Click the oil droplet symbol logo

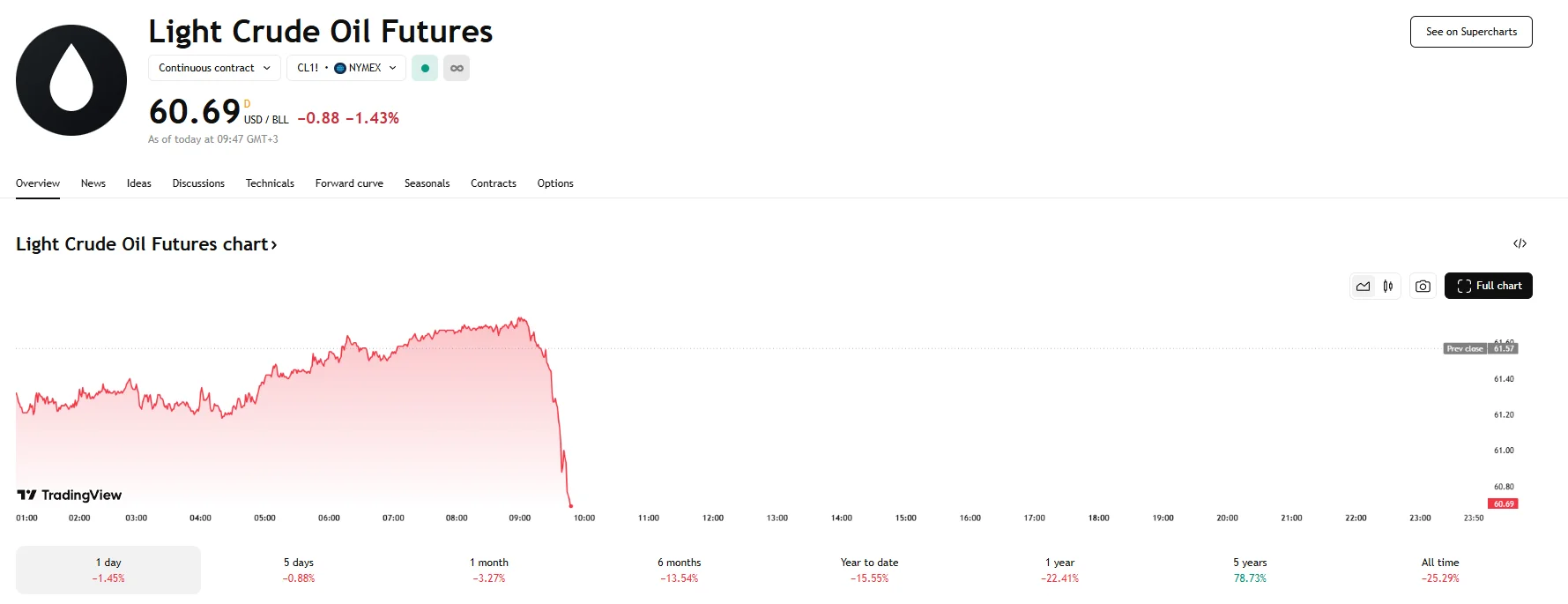click(x=71, y=79)
